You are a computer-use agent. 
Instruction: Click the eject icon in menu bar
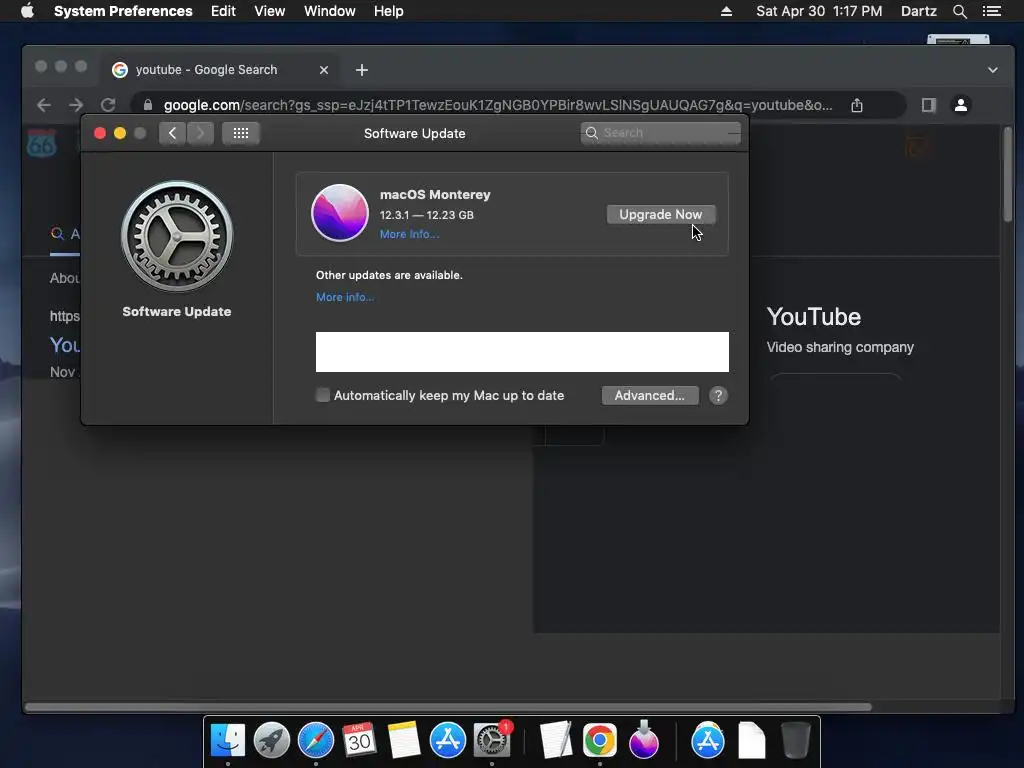[x=726, y=11]
